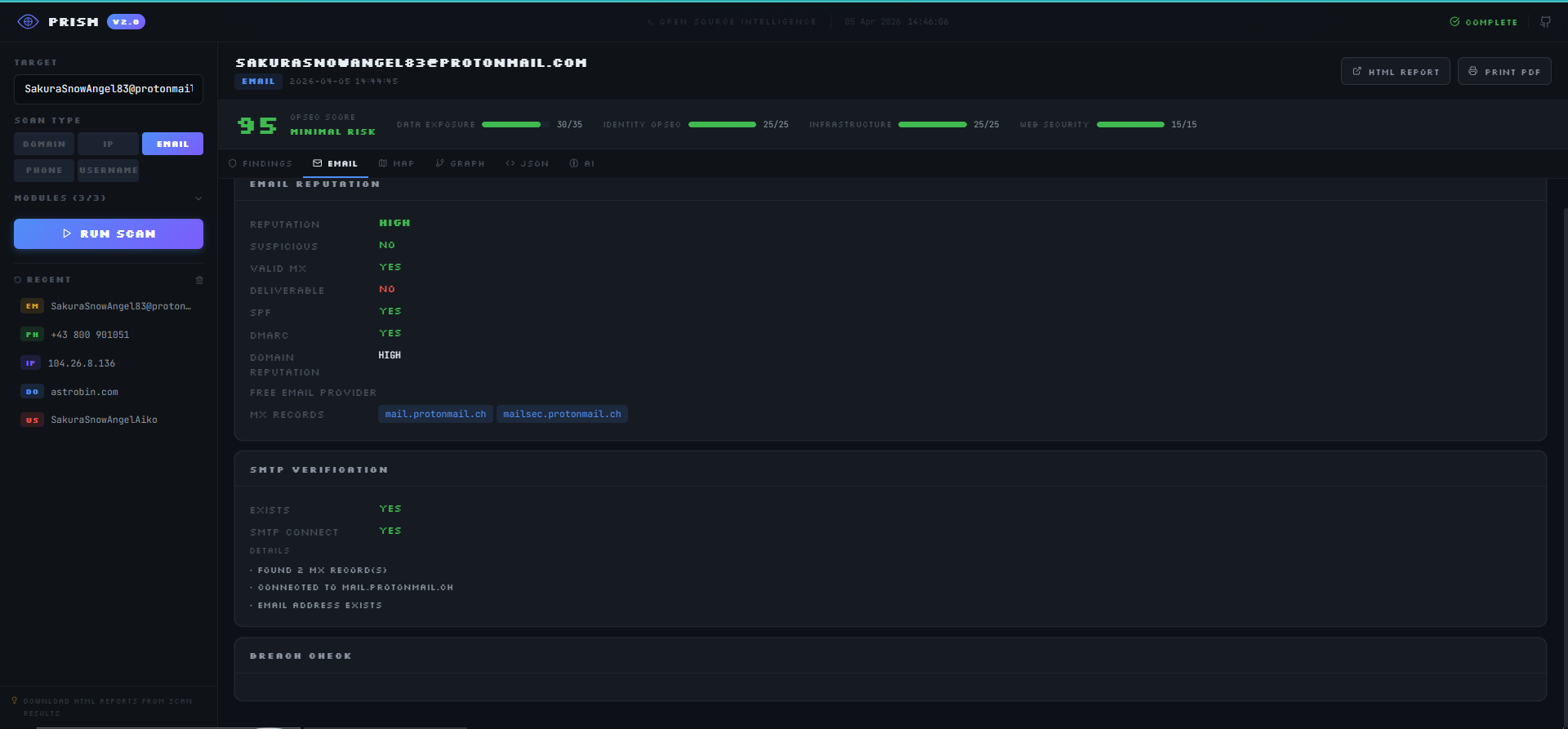Click the lightbulb tip icon in sidebar footer
Image resolution: width=1568 pixels, height=729 pixels.
(x=15, y=700)
